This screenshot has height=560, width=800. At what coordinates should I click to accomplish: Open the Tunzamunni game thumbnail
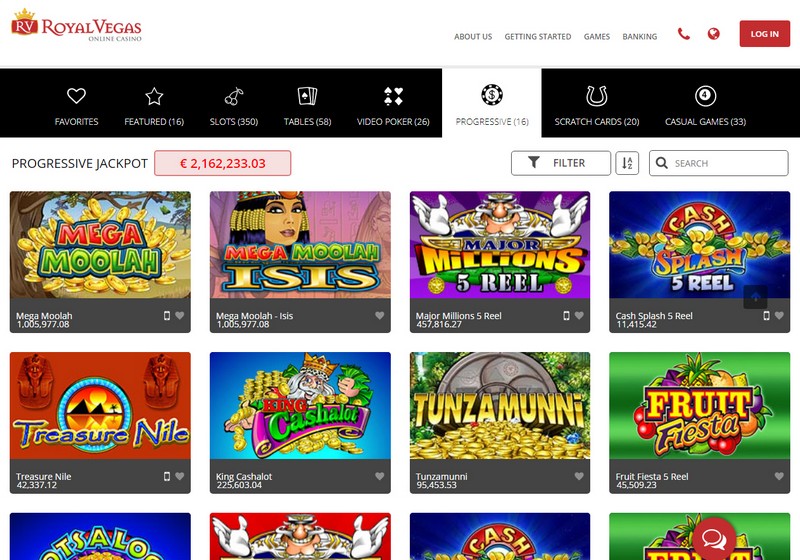coord(499,405)
